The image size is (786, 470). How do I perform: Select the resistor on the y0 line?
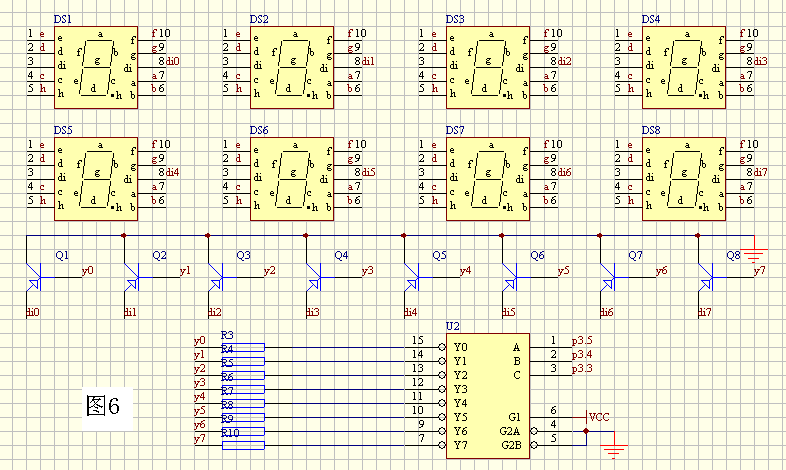point(243,347)
